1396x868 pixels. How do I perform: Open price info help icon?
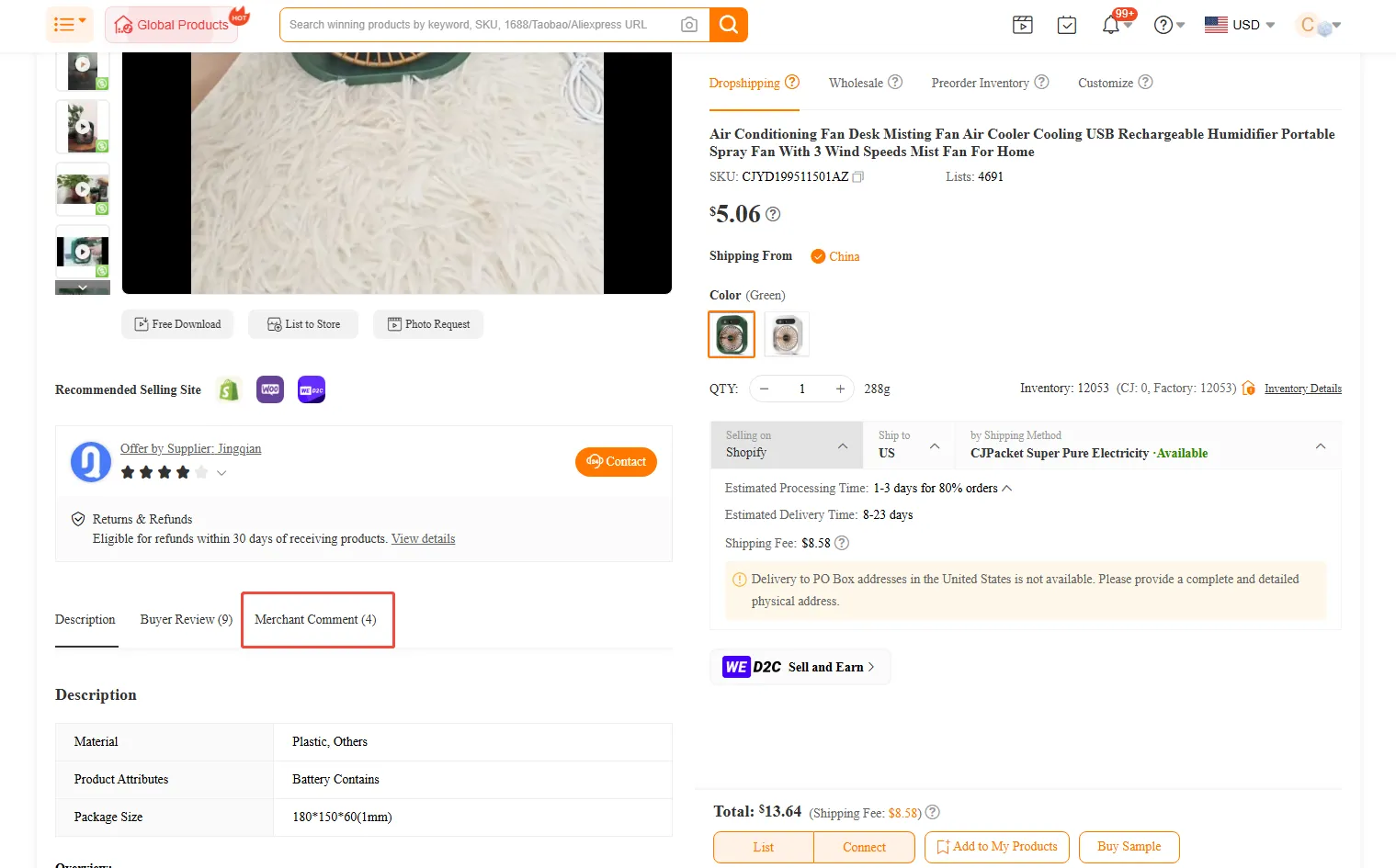click(773, 214)
